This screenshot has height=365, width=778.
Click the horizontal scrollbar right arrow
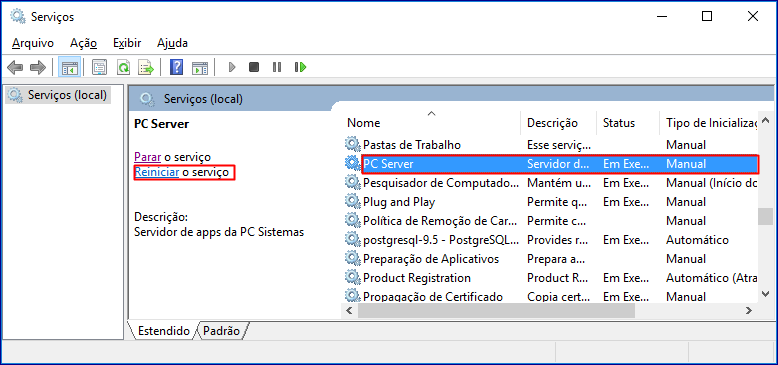click(749, 310)
